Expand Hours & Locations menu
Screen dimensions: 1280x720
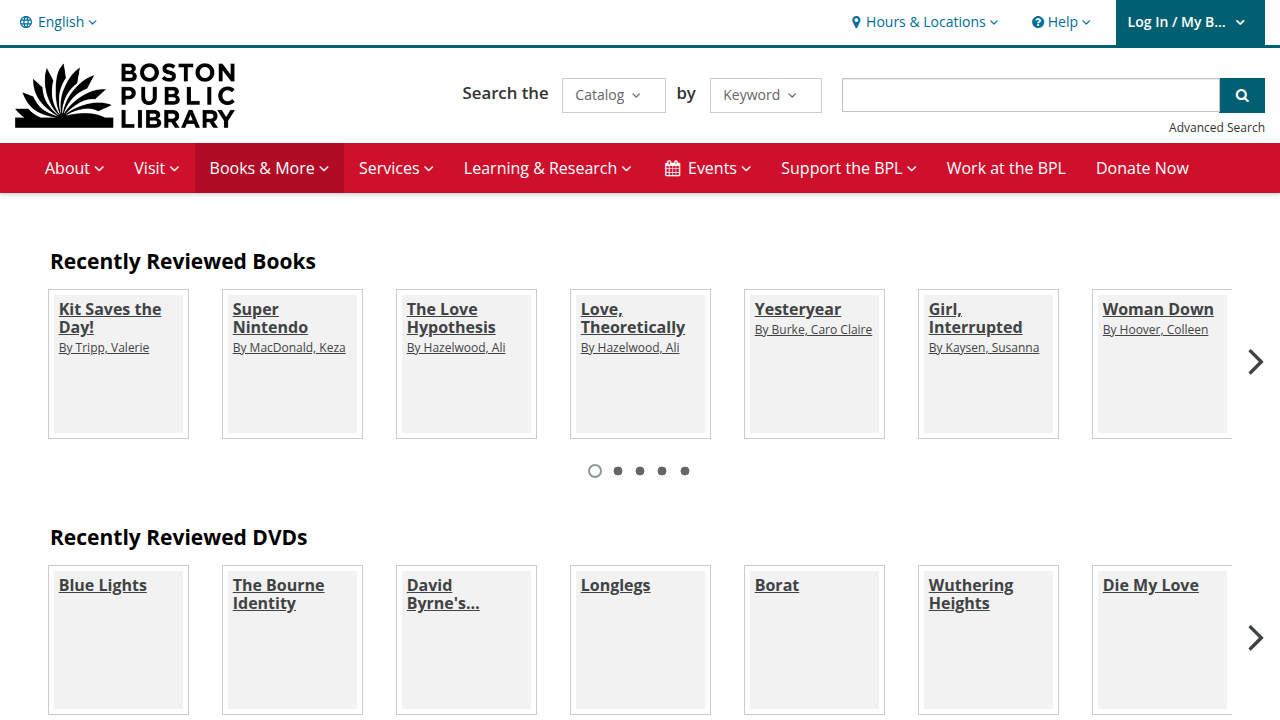pos(925,22)
